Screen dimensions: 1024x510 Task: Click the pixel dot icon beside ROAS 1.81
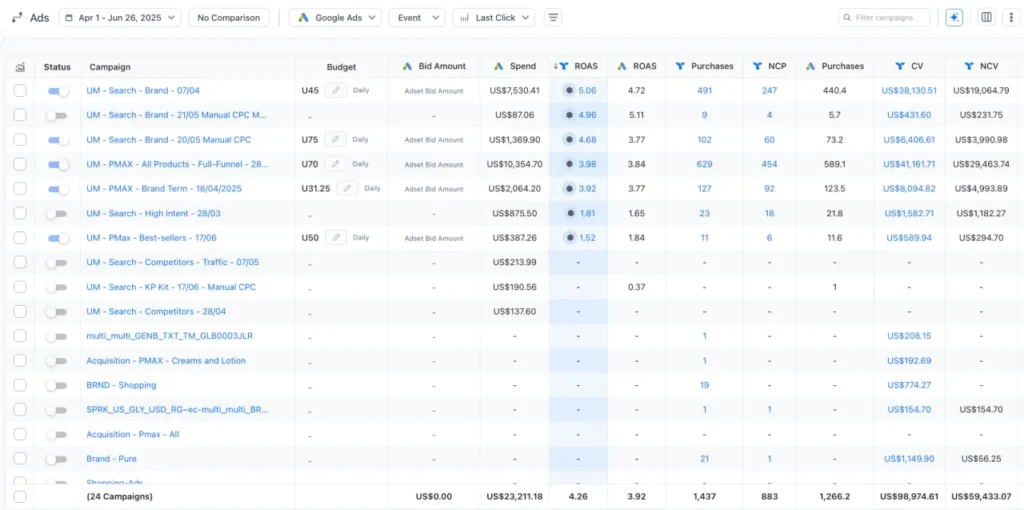click(569, 213)
